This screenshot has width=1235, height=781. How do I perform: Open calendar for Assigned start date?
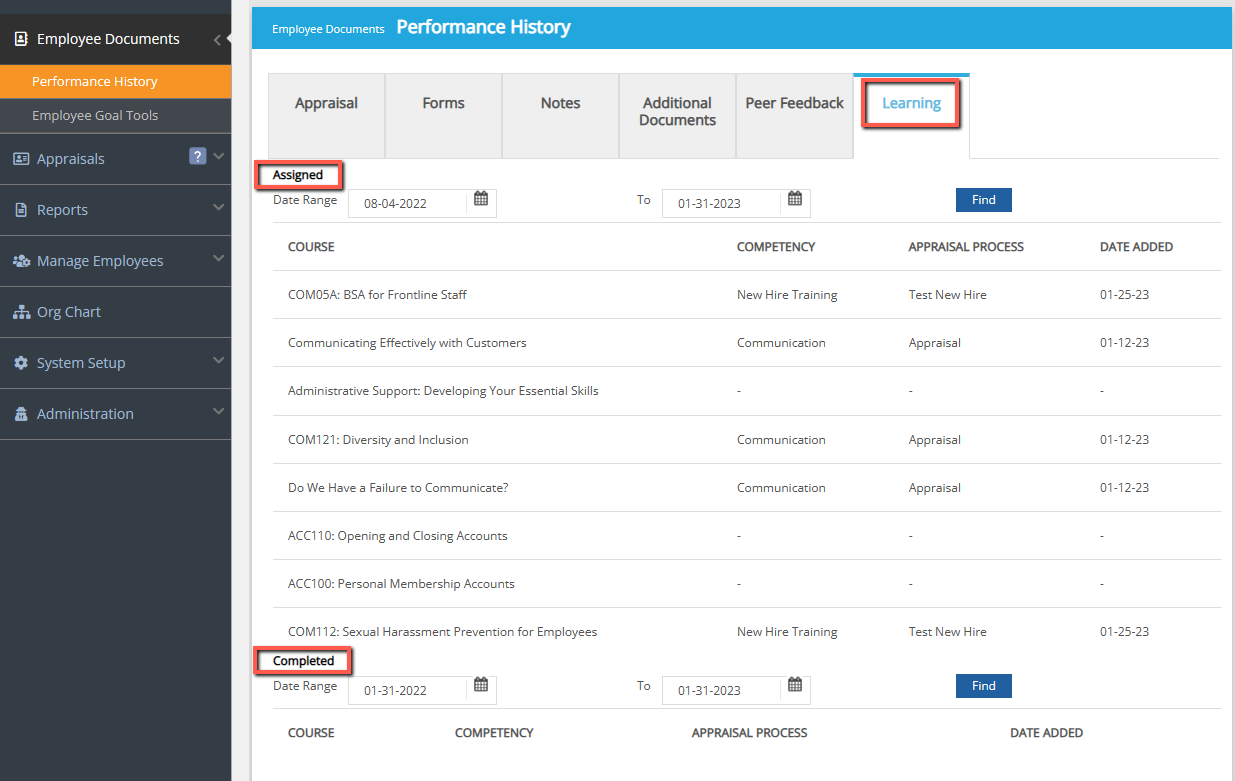tap(481, 199)
